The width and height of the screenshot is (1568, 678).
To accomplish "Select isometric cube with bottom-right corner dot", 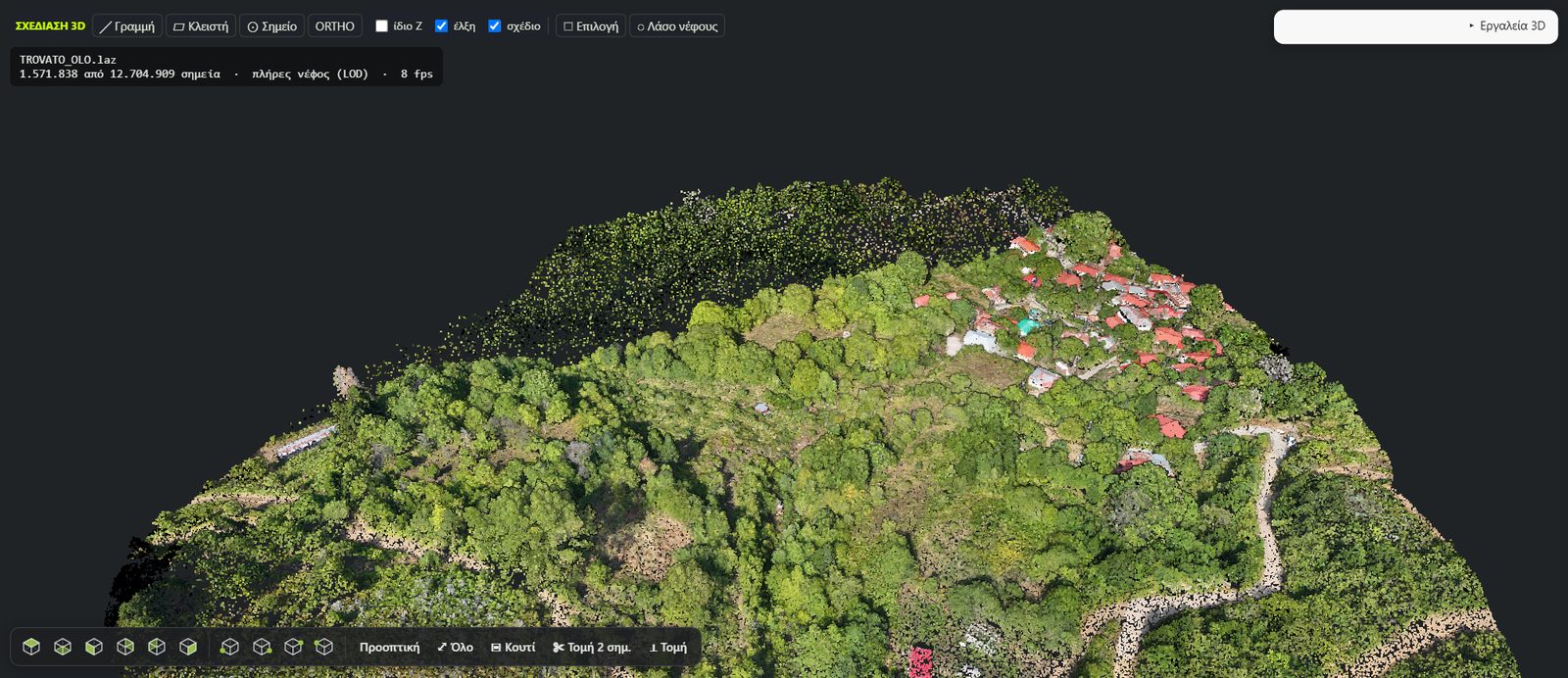I will (x=262, y=647).
